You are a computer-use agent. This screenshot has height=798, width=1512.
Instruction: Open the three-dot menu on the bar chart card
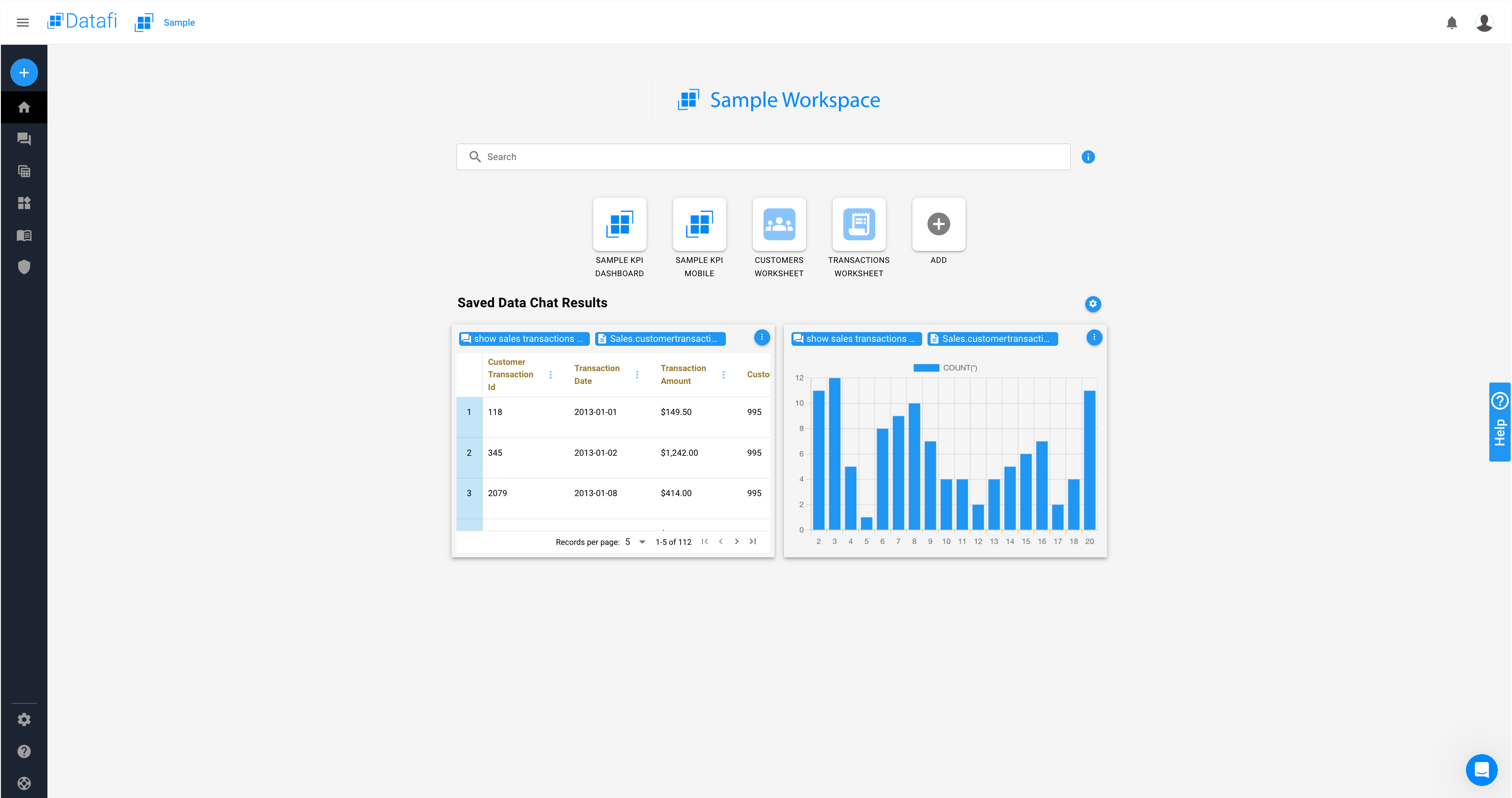1094,338
